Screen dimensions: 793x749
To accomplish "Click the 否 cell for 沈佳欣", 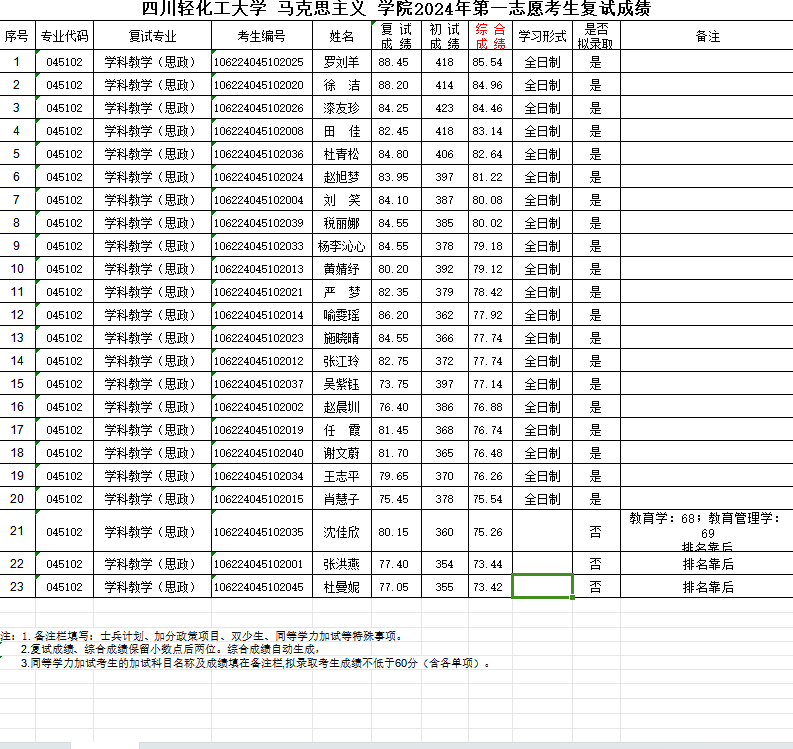I will click(x=596, y=532).
